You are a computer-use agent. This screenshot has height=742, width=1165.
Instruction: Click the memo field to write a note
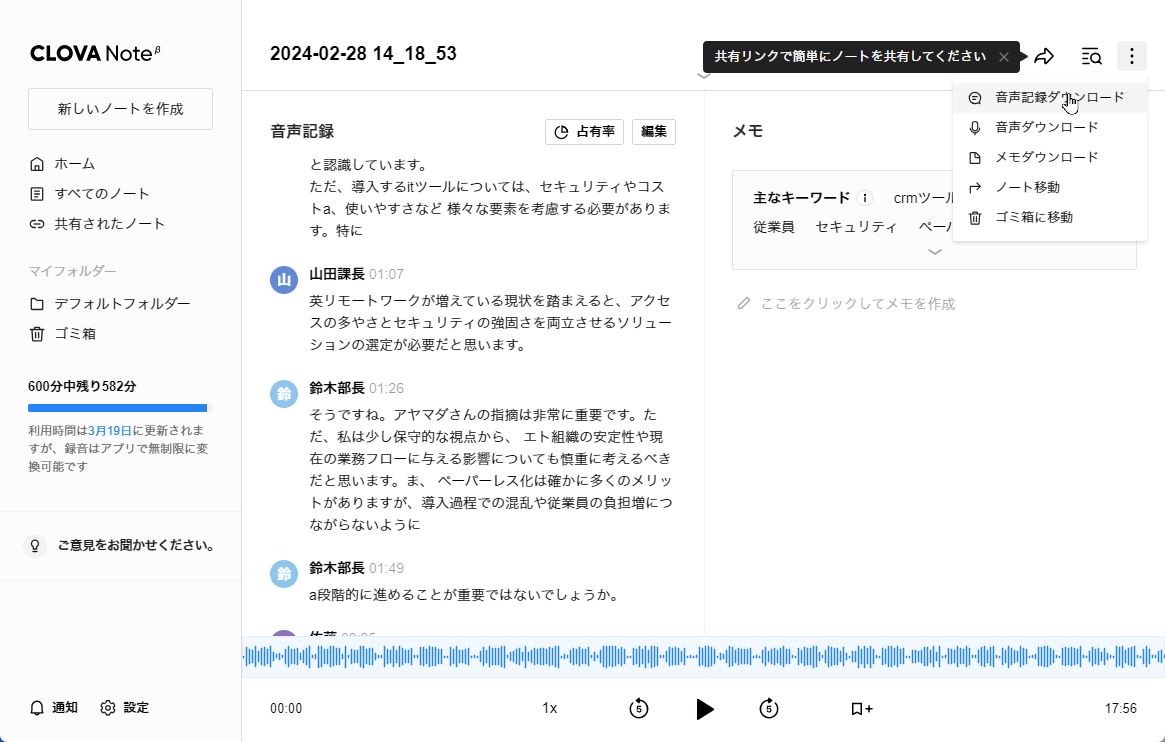click(x=857, y=303)
